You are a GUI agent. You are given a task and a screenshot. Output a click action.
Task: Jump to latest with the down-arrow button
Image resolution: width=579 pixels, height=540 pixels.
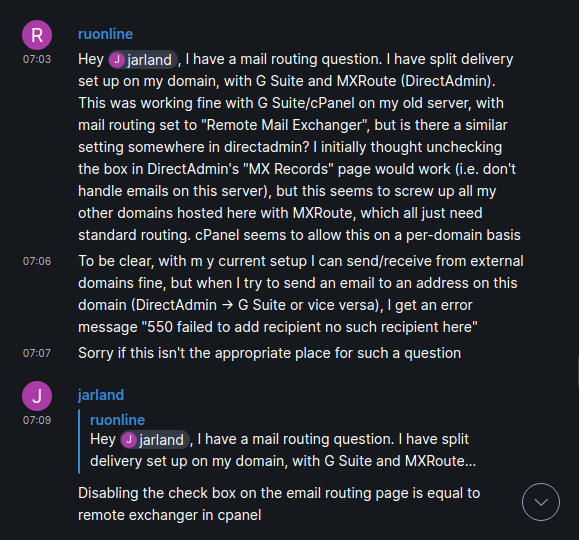click(x=541, y=502)
